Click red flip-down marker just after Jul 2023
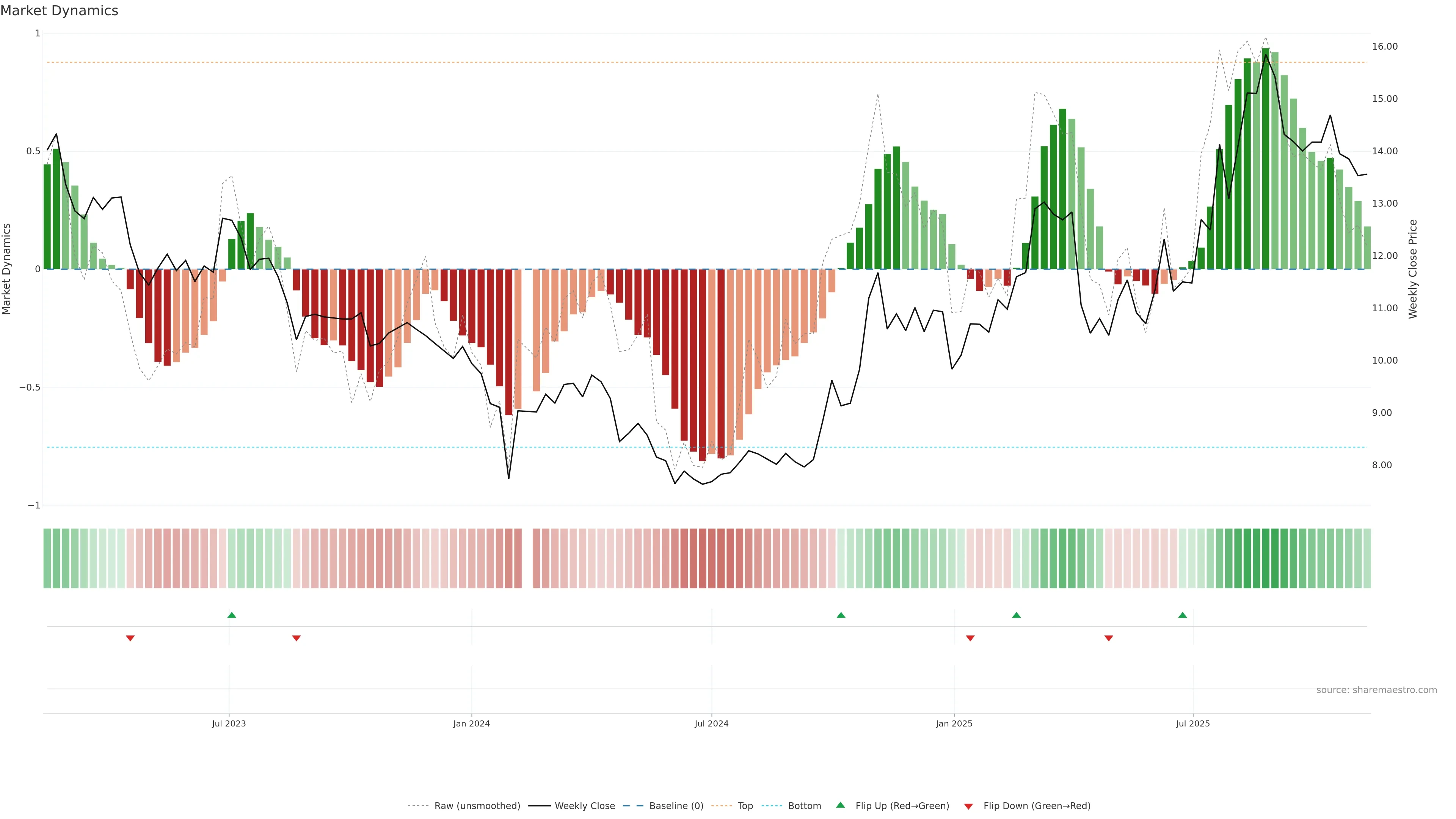 point(296,638)
